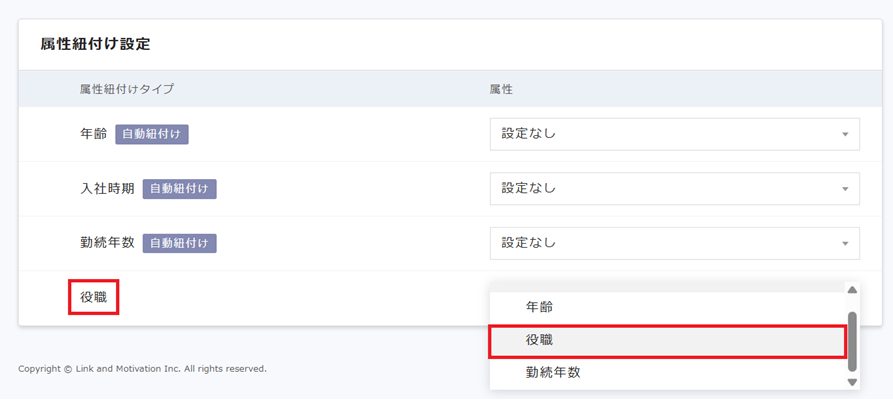Click the dropdown list's scrollbar thumb

(x=852, y=340)
